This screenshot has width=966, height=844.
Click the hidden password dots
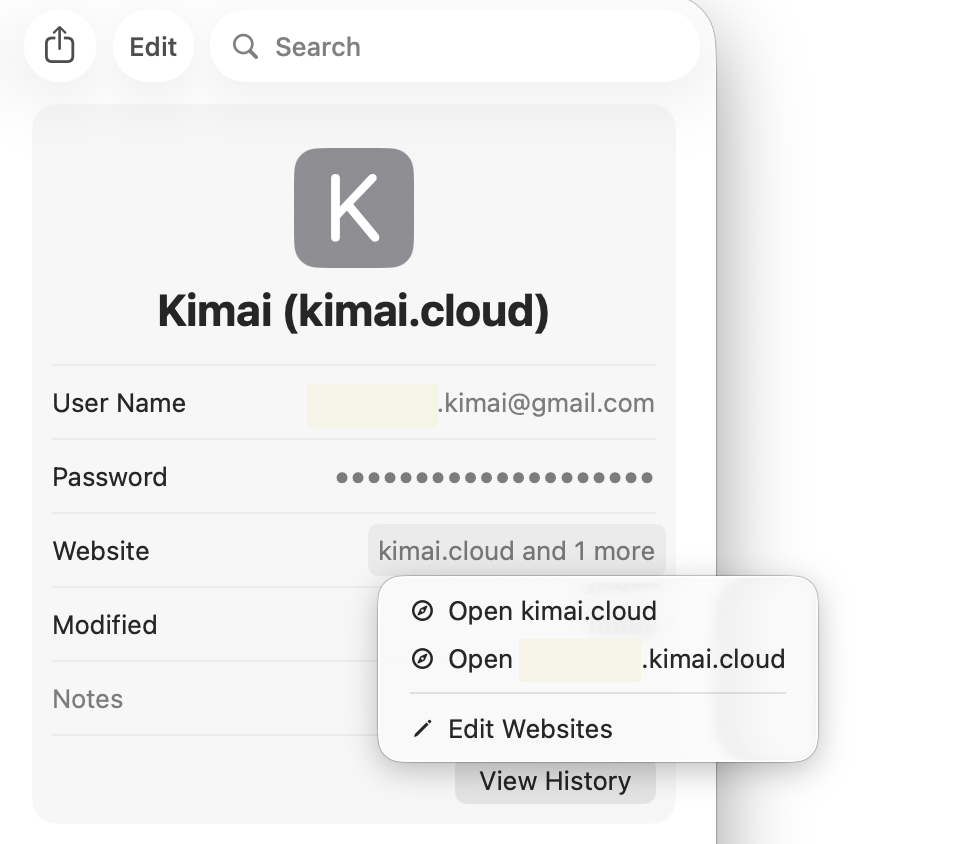494,477
